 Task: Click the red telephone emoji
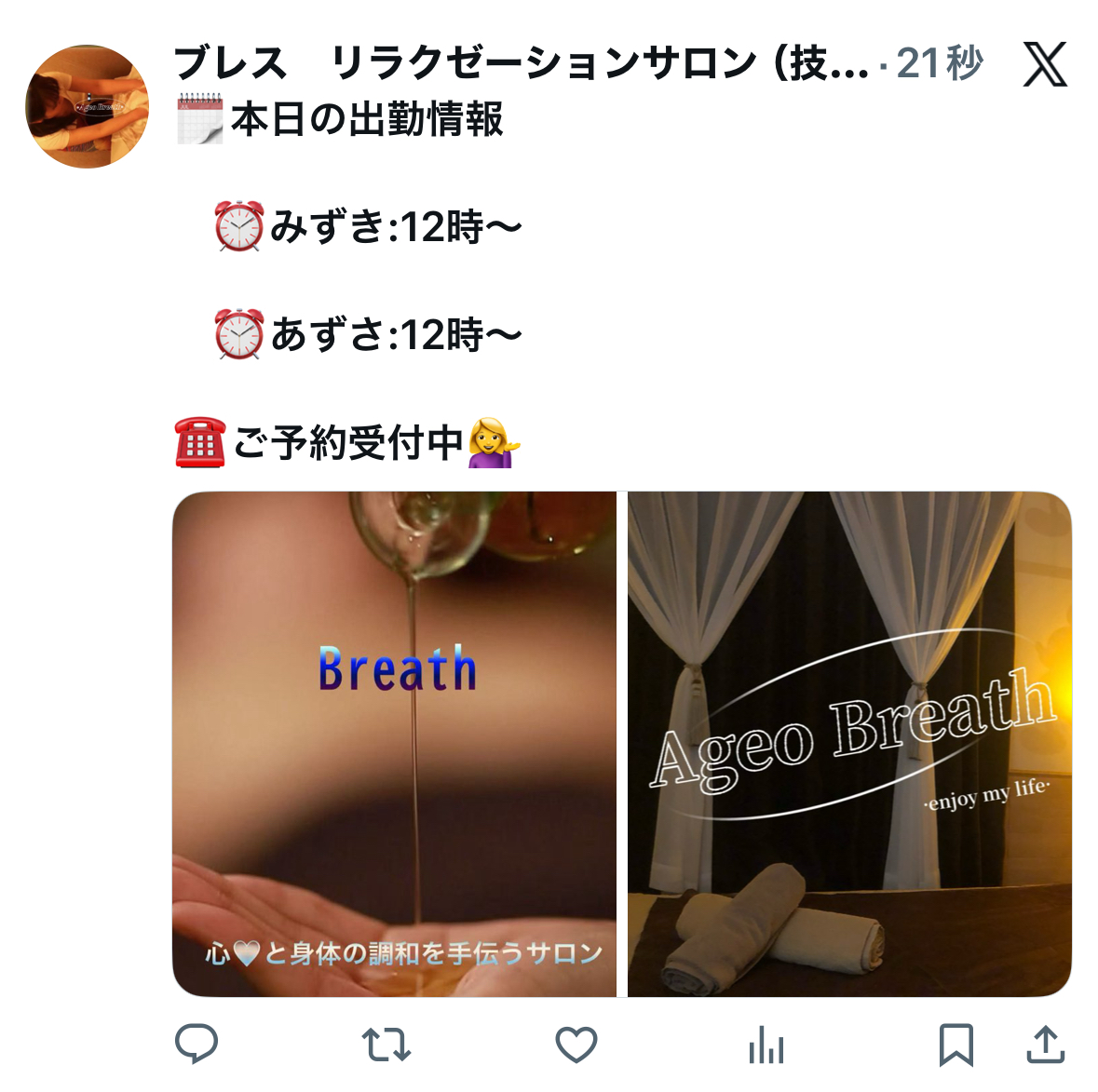click(200, 442)
